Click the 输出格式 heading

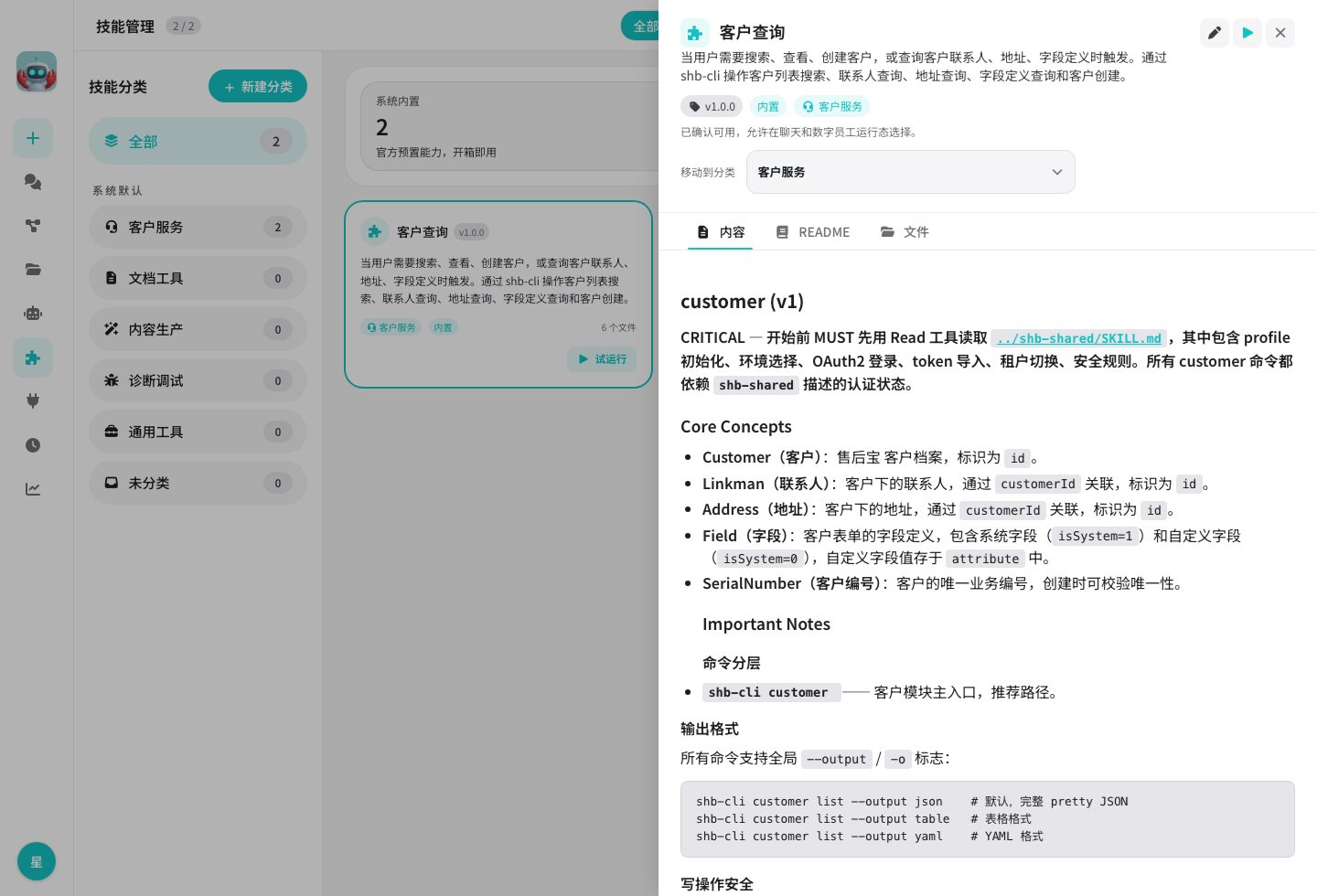(x=710, y=729)
